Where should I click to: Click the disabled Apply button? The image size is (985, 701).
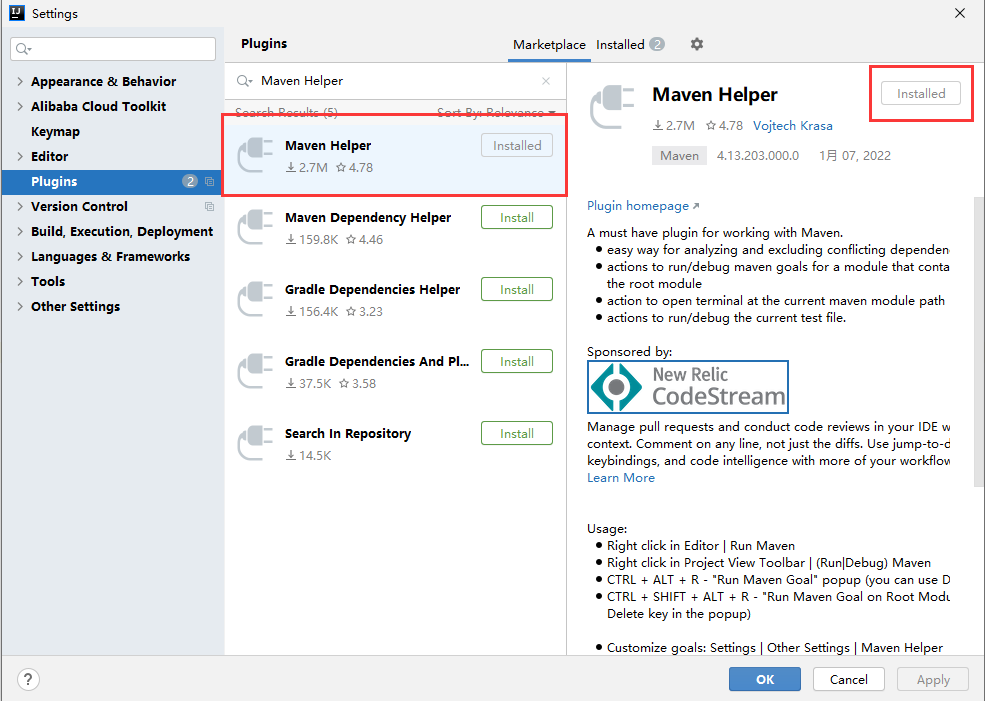point(933,679)
